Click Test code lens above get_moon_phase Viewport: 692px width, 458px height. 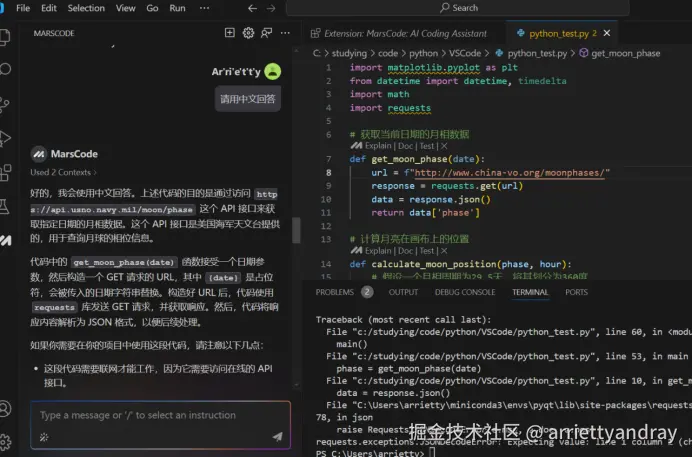427,146
